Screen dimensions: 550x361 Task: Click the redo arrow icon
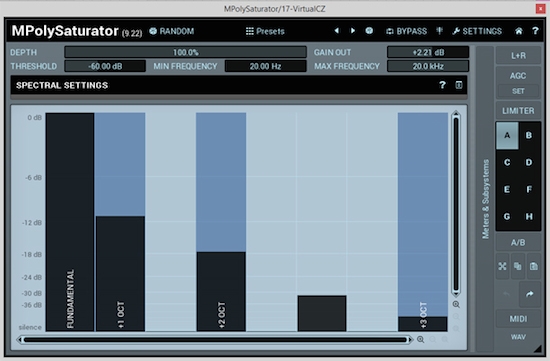pos(530,294)
